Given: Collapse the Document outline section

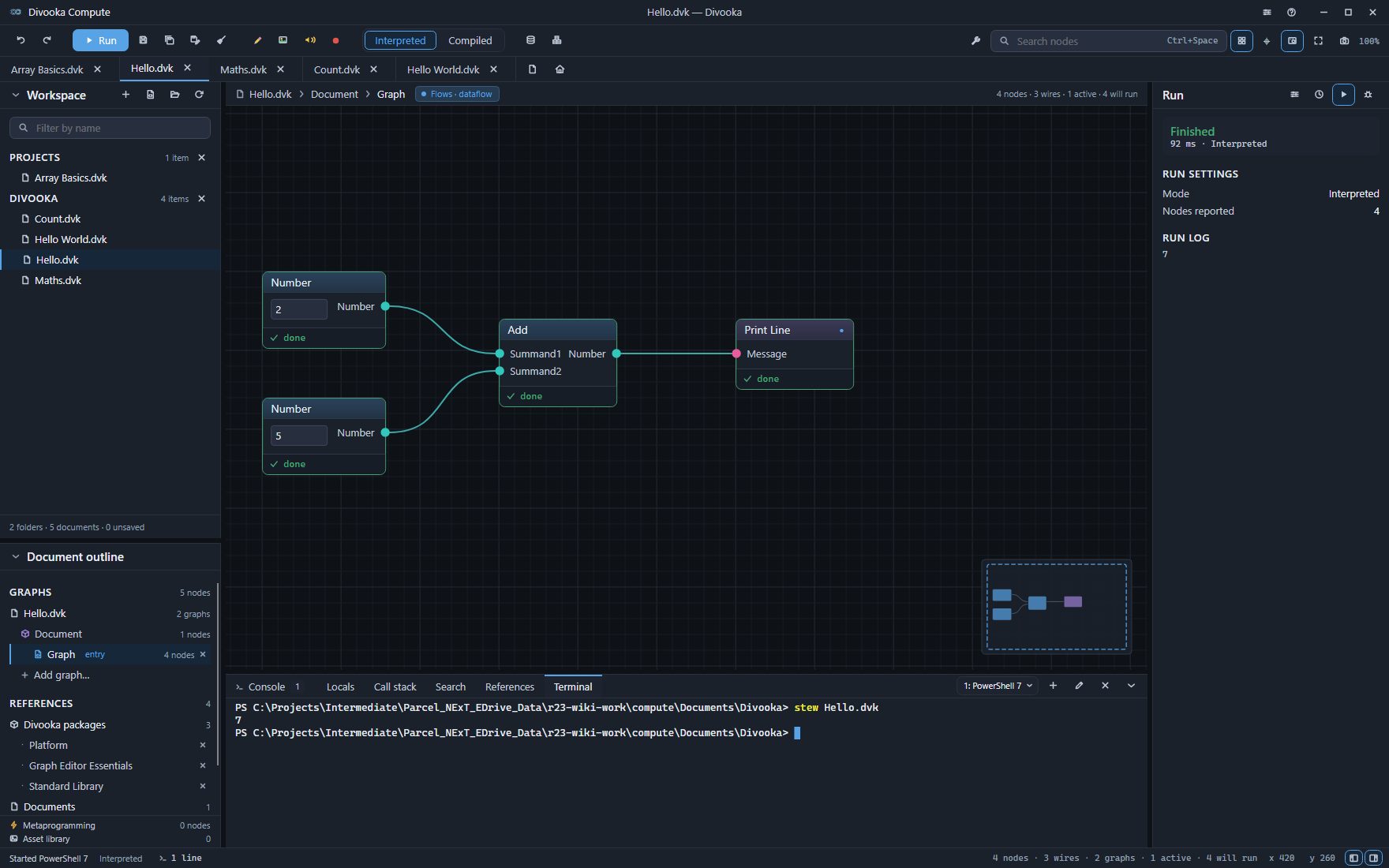Looking at the screenshot, I should 15,557.
